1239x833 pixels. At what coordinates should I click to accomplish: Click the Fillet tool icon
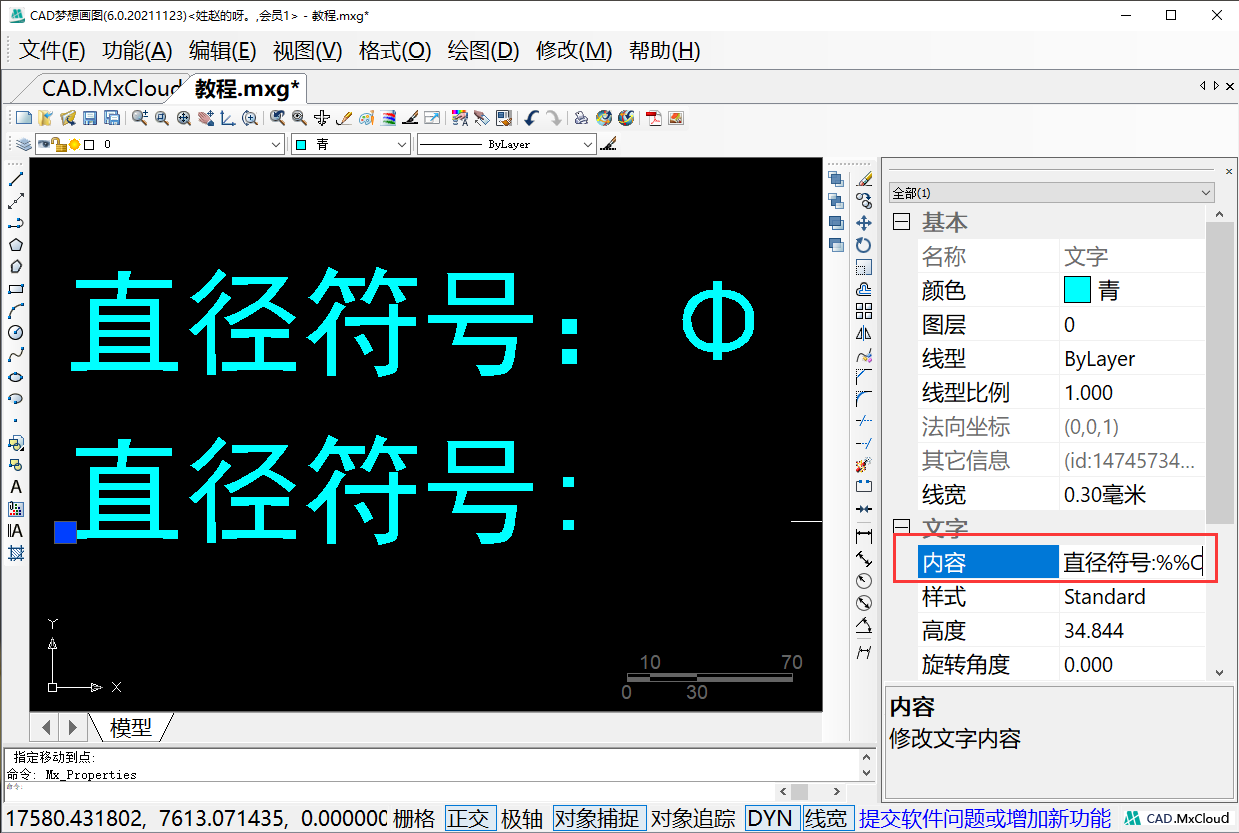point(864,399)
